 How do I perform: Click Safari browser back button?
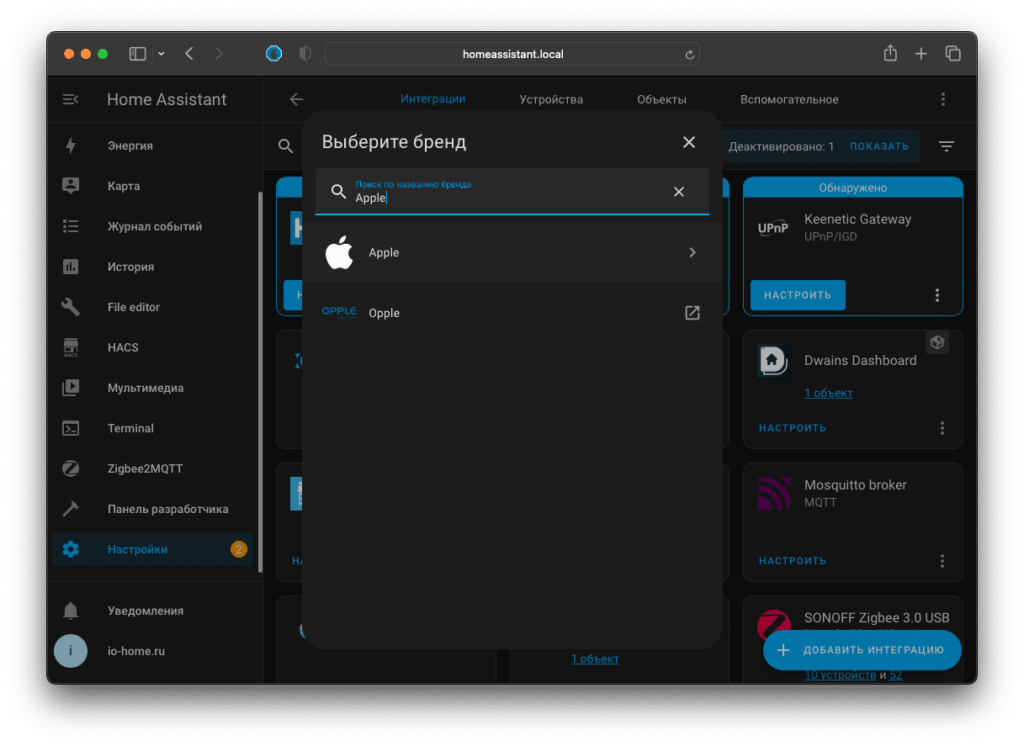pyautogui.click(x=189, y=54)
